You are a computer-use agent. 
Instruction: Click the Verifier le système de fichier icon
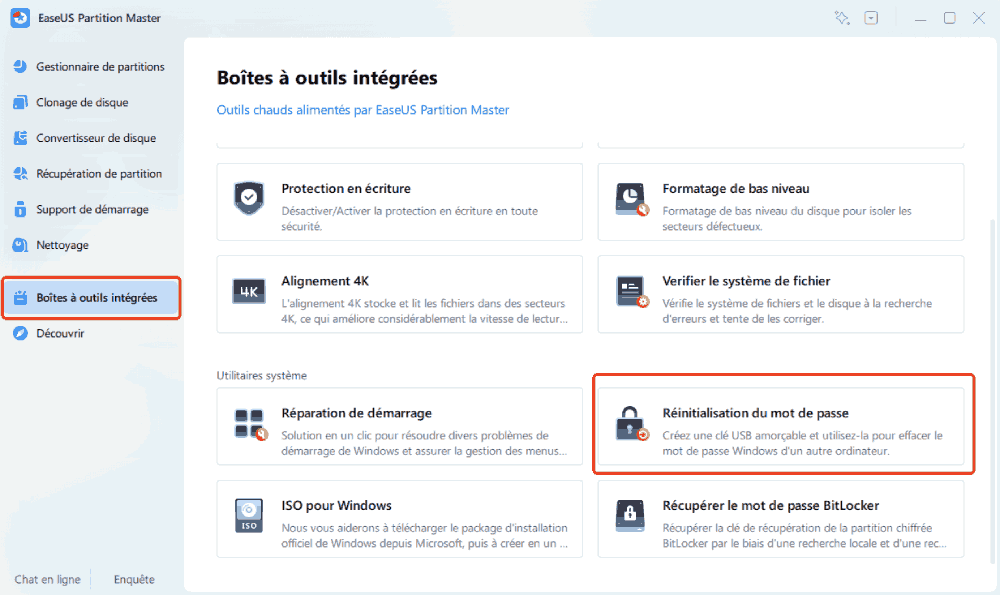(x=631, y=291)
